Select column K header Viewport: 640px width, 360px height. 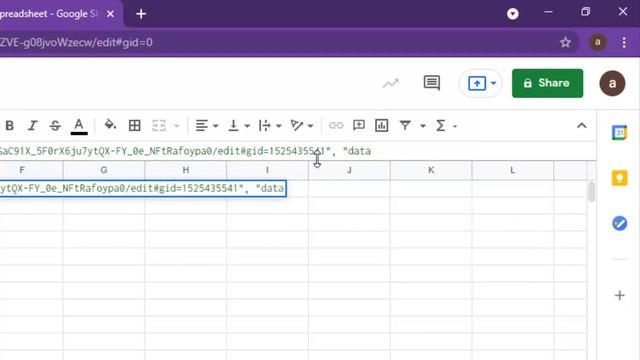pyautogui.click(x=431, y=170)
